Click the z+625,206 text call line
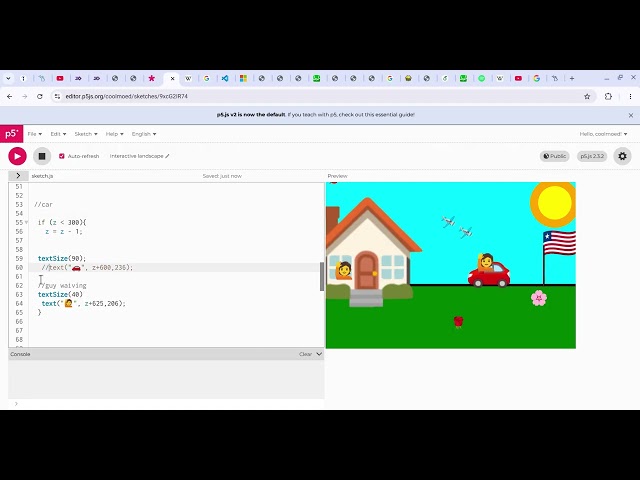 click(84, 303)
